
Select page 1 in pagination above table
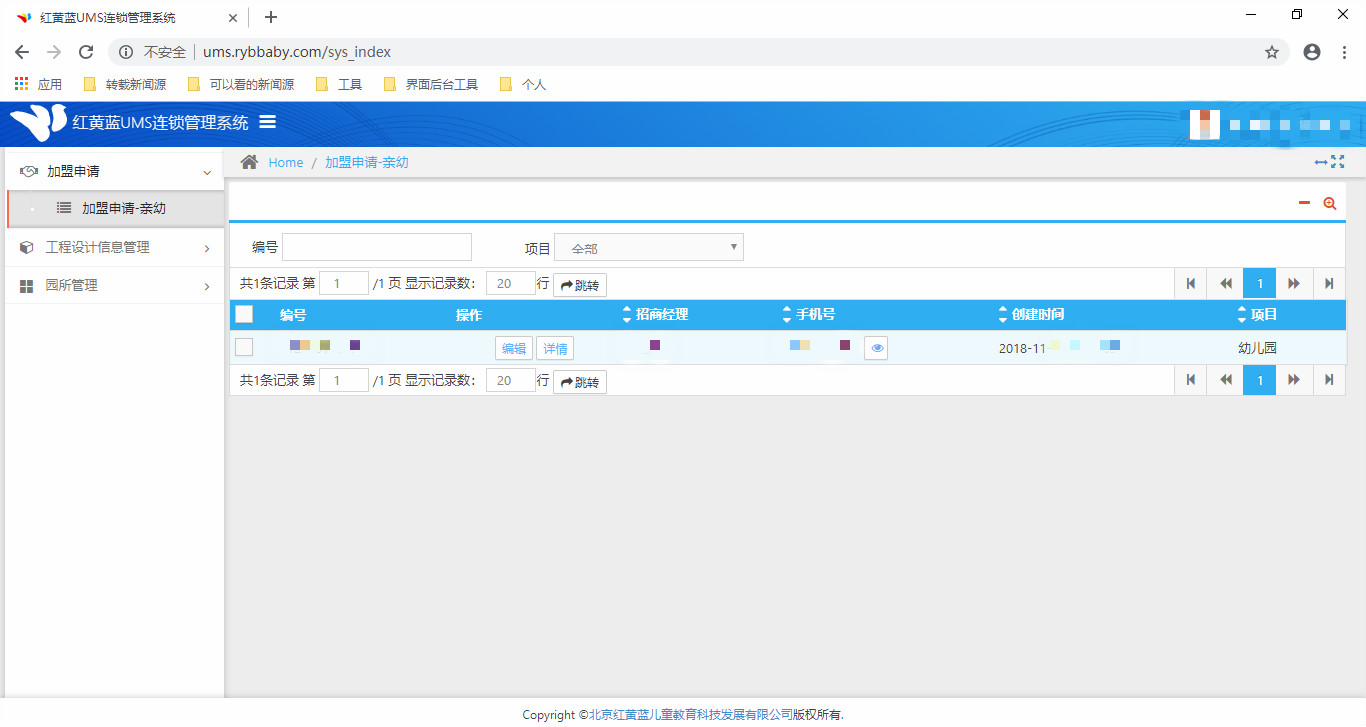pos(1260,284)
